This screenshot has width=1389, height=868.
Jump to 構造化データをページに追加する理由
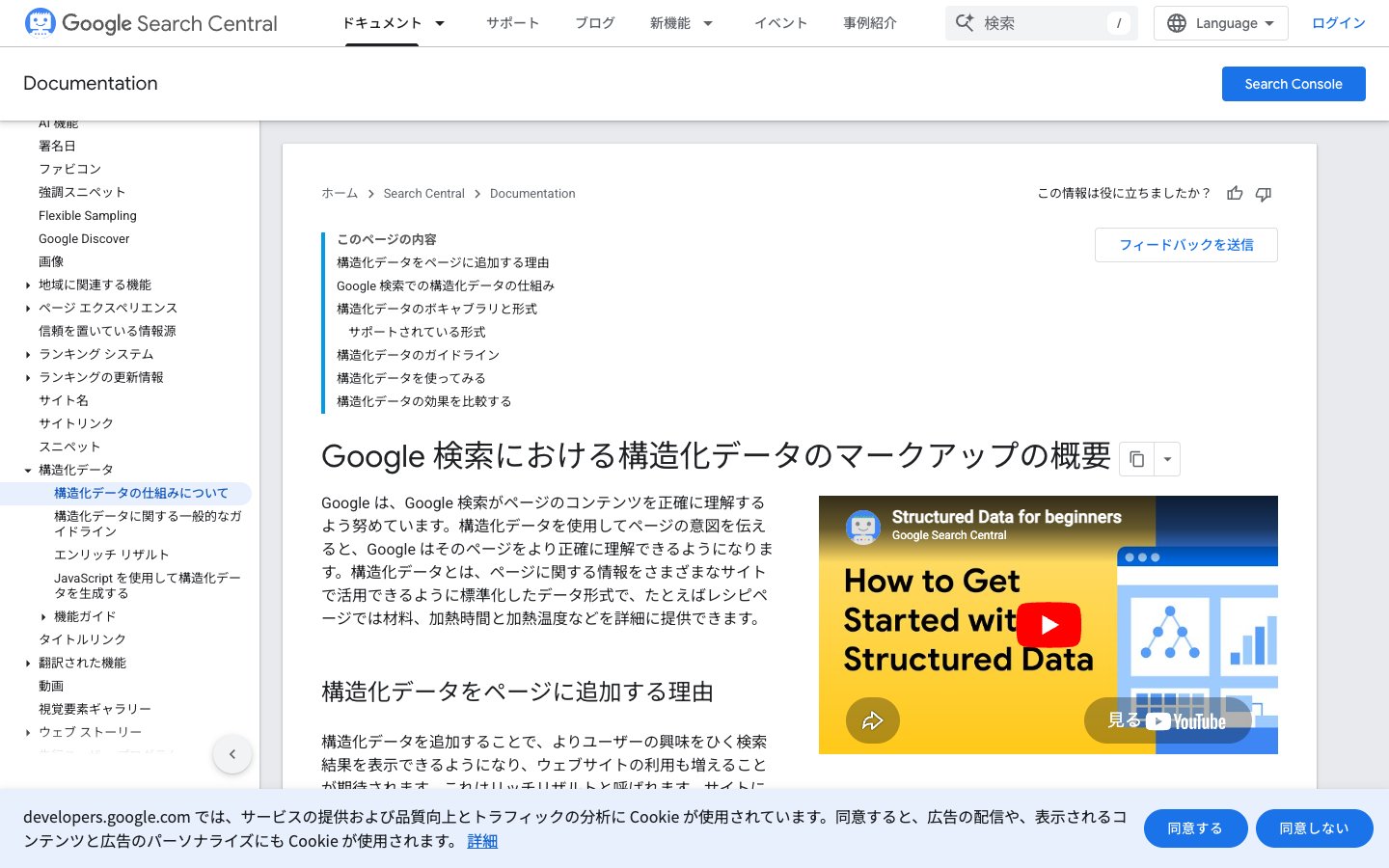pyautogui.click(x=443, y=262)
